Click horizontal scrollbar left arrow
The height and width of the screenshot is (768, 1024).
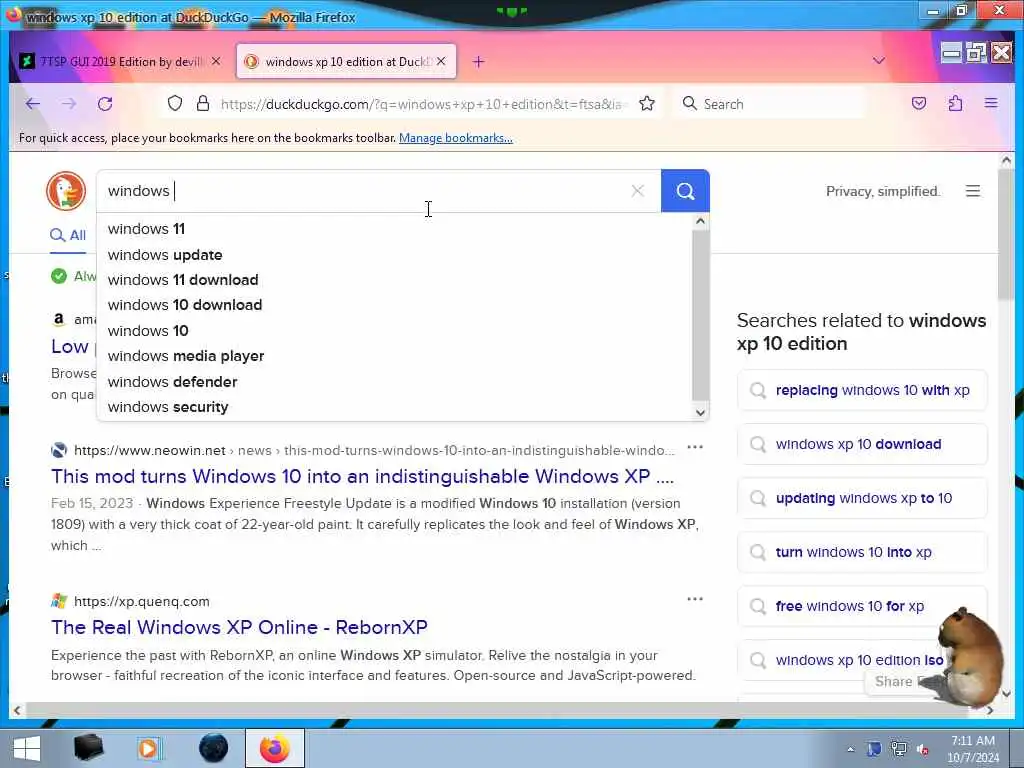pyautogui.click(x=17, y=710)
